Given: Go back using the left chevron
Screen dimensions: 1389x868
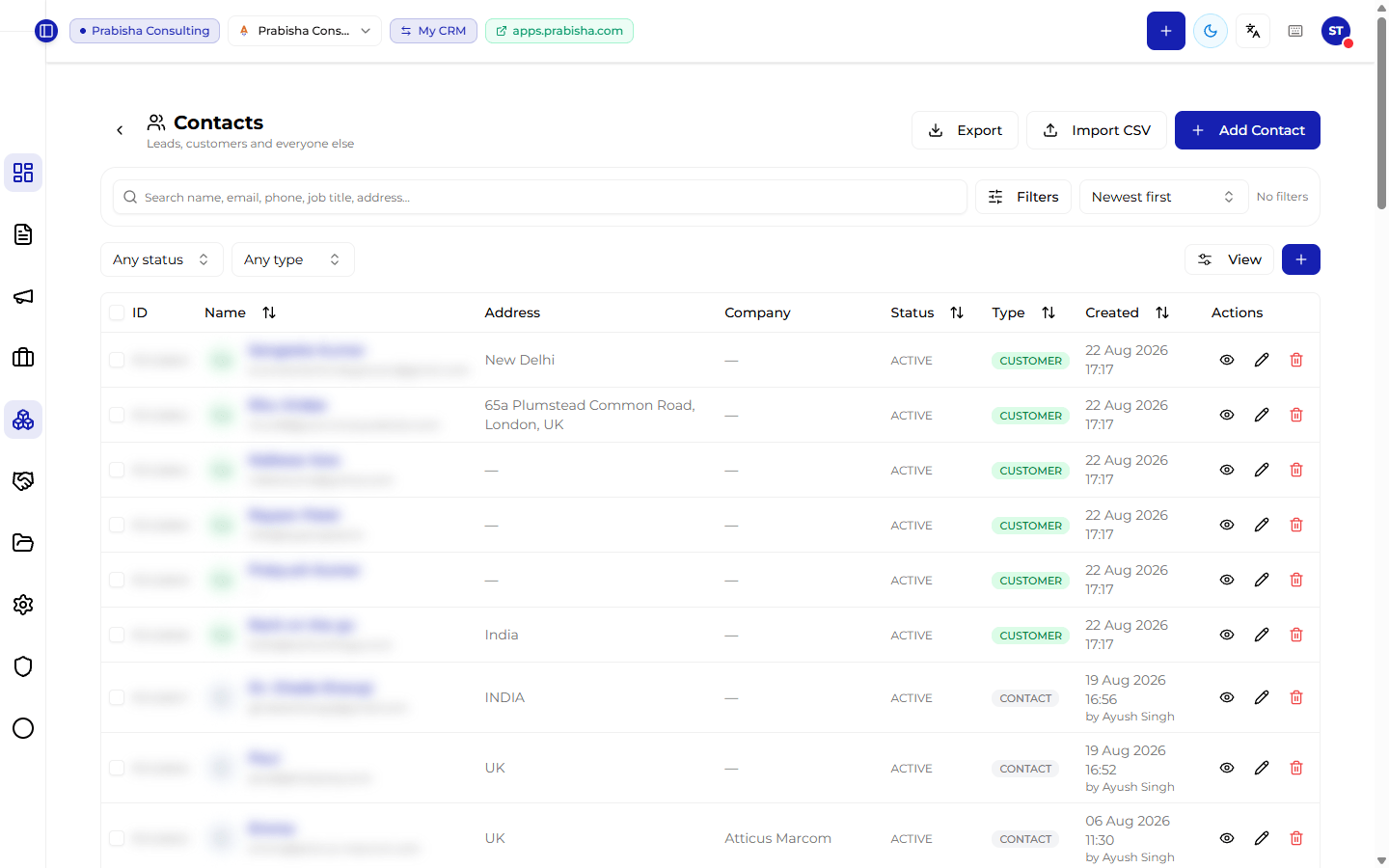Looking at the screenshot, I should click(120, 130).
